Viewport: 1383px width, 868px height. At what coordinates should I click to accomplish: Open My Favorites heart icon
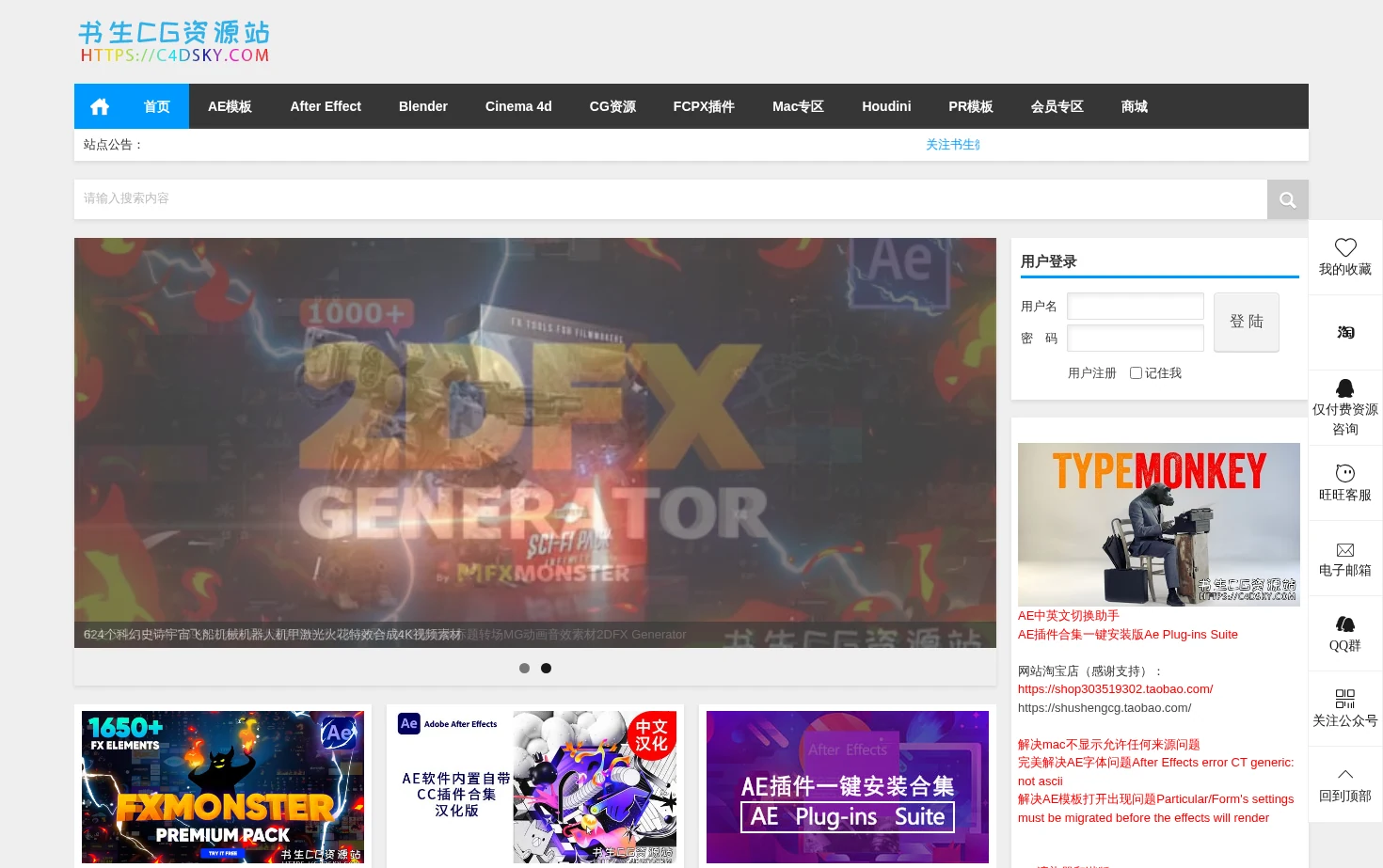(x=1345, y=247)
